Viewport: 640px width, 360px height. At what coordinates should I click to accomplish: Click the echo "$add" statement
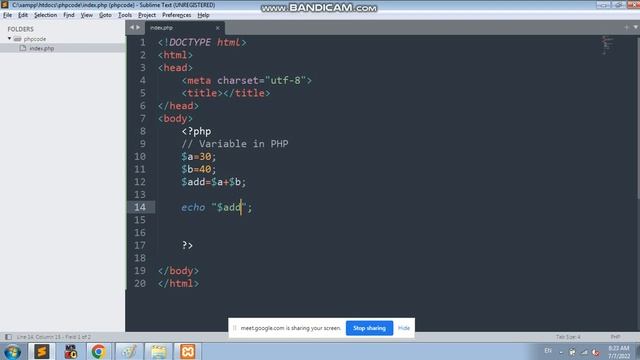217,207
